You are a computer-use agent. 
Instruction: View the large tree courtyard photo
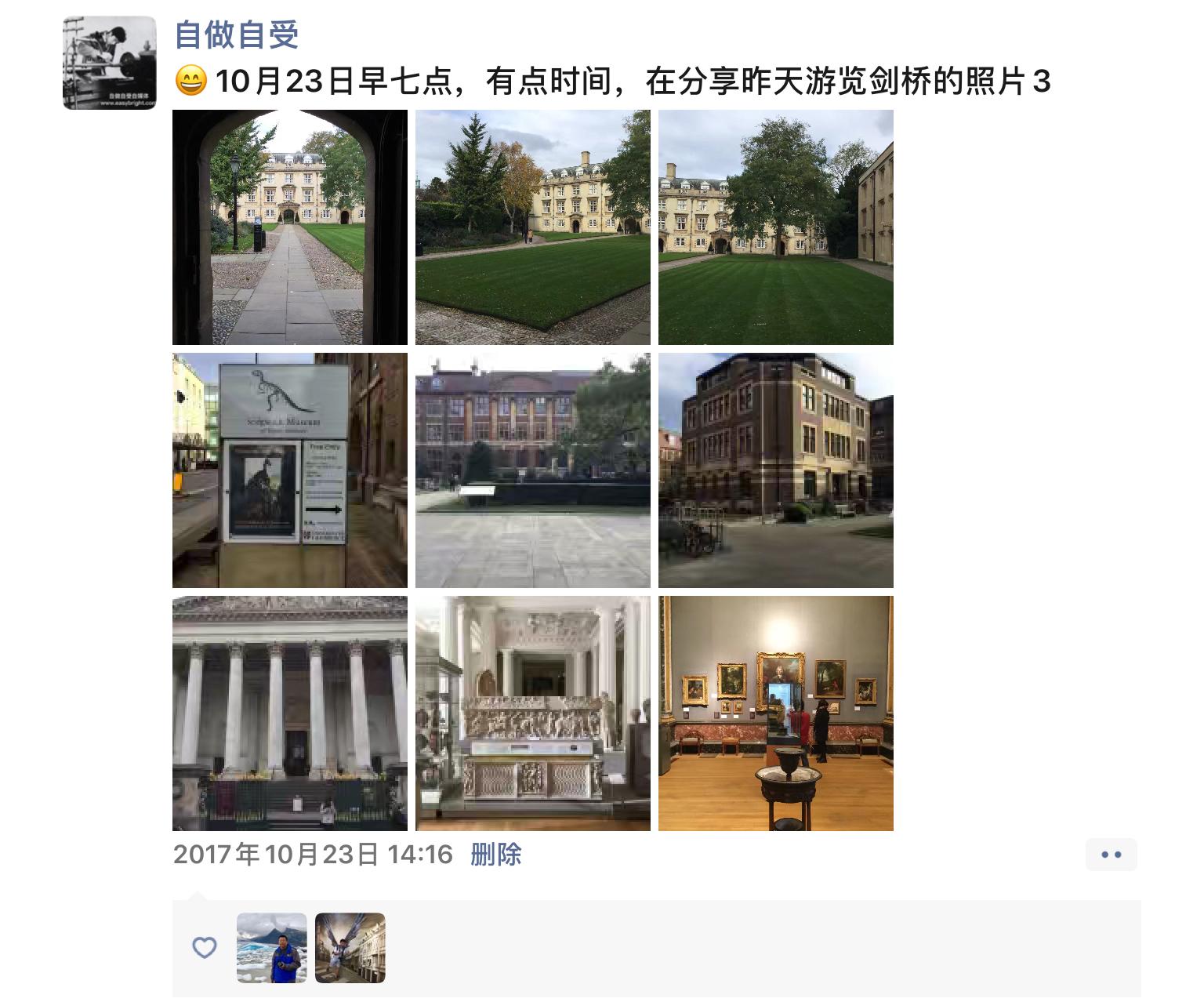pyautogui.click(x=776, y=227)
